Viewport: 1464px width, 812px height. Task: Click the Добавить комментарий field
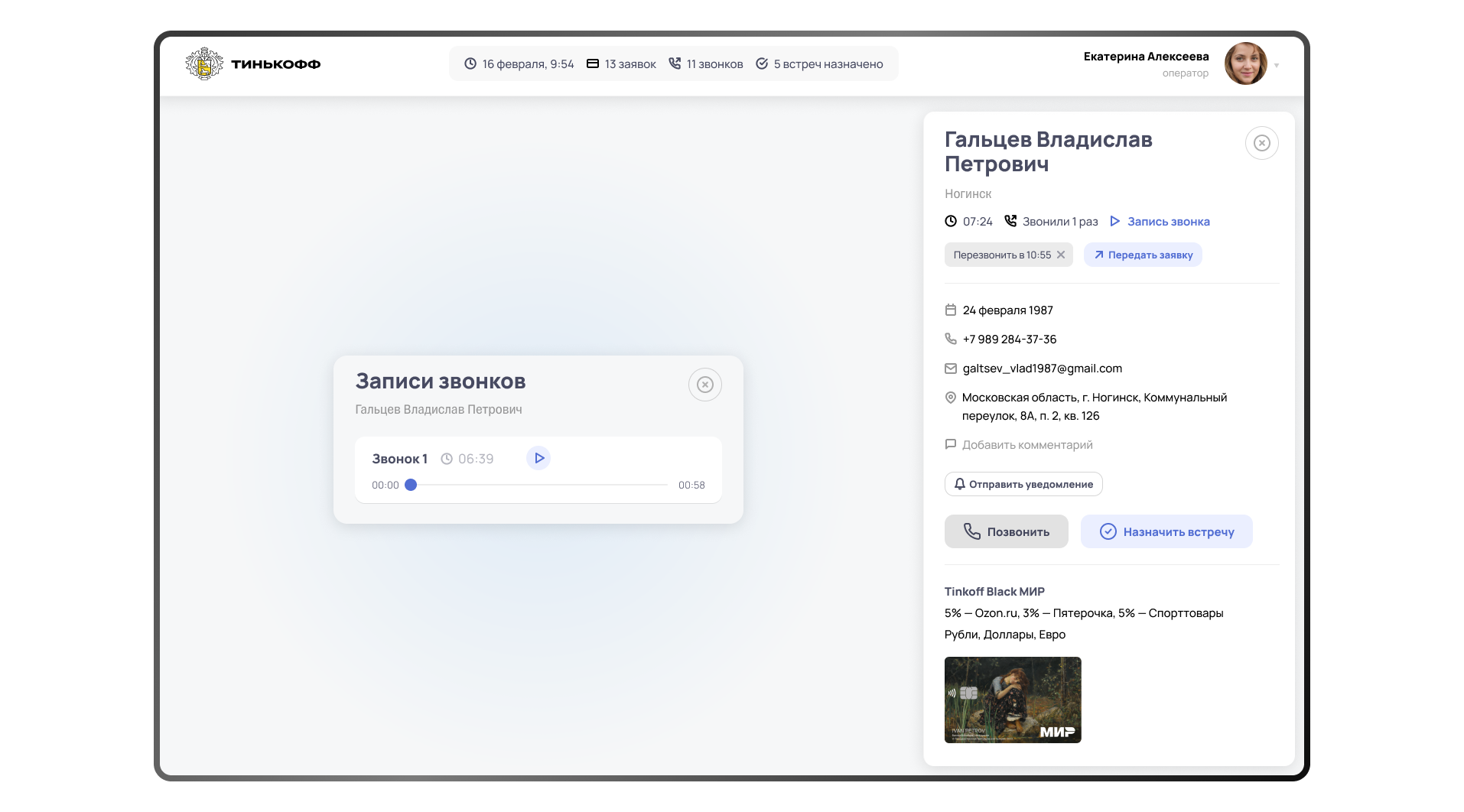coord(1026,445)
